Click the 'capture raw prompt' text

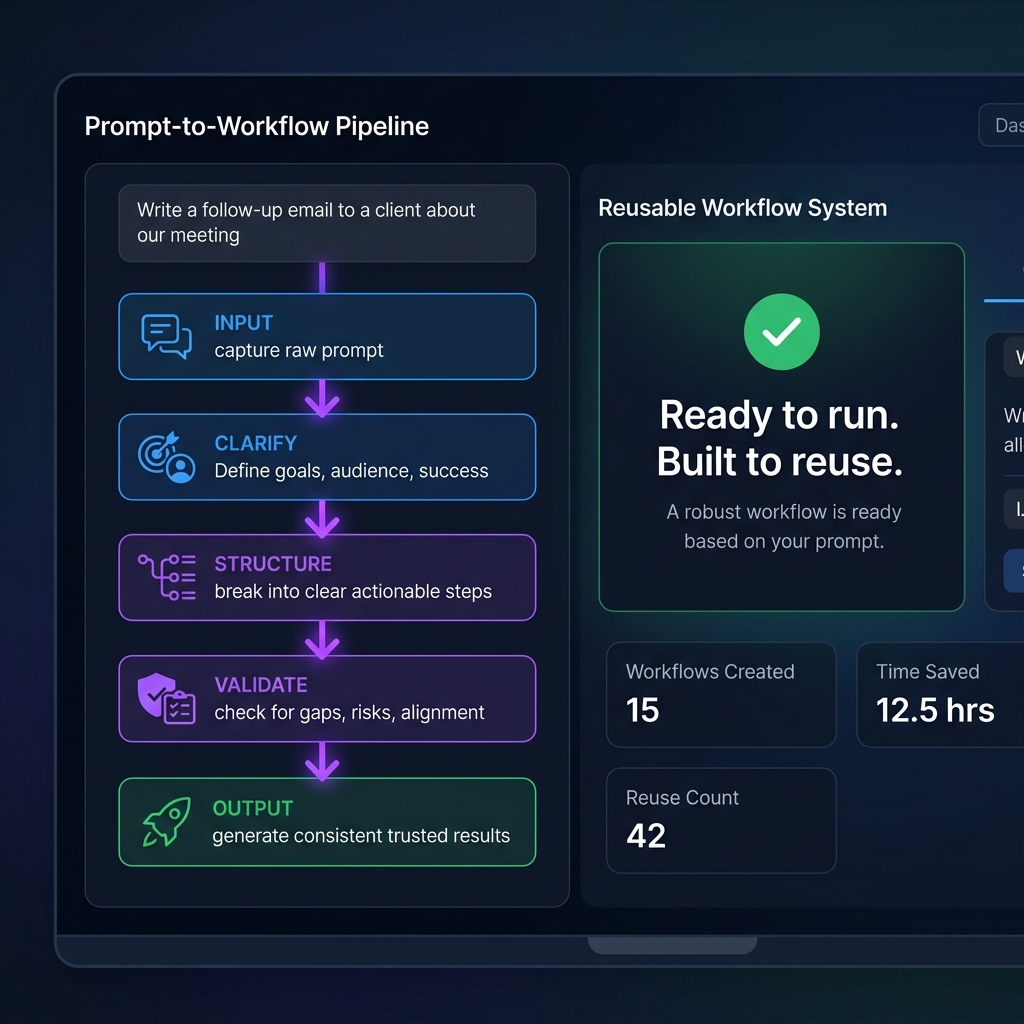click(298, 351)
